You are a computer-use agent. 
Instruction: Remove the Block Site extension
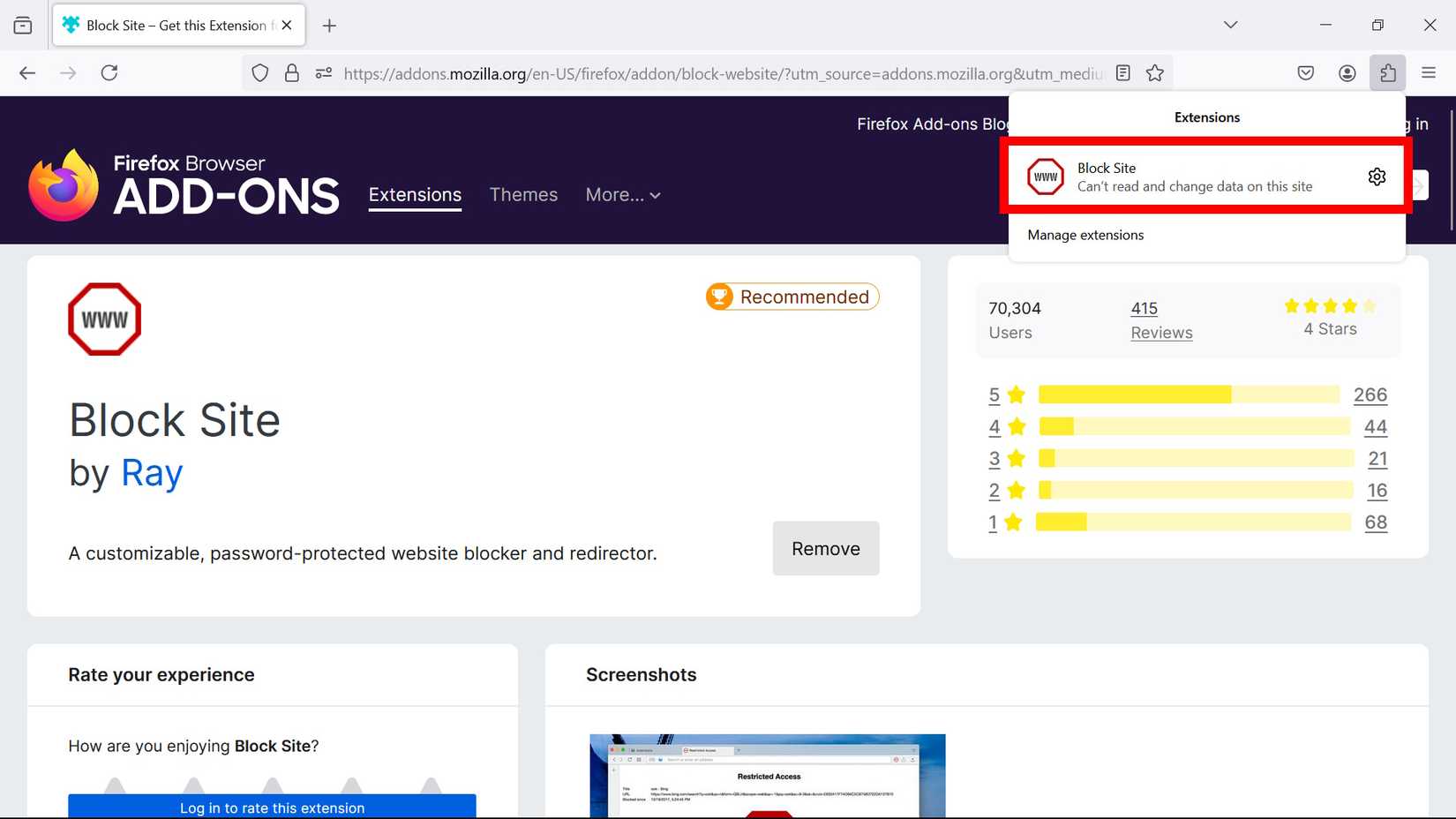coord(825,549)
